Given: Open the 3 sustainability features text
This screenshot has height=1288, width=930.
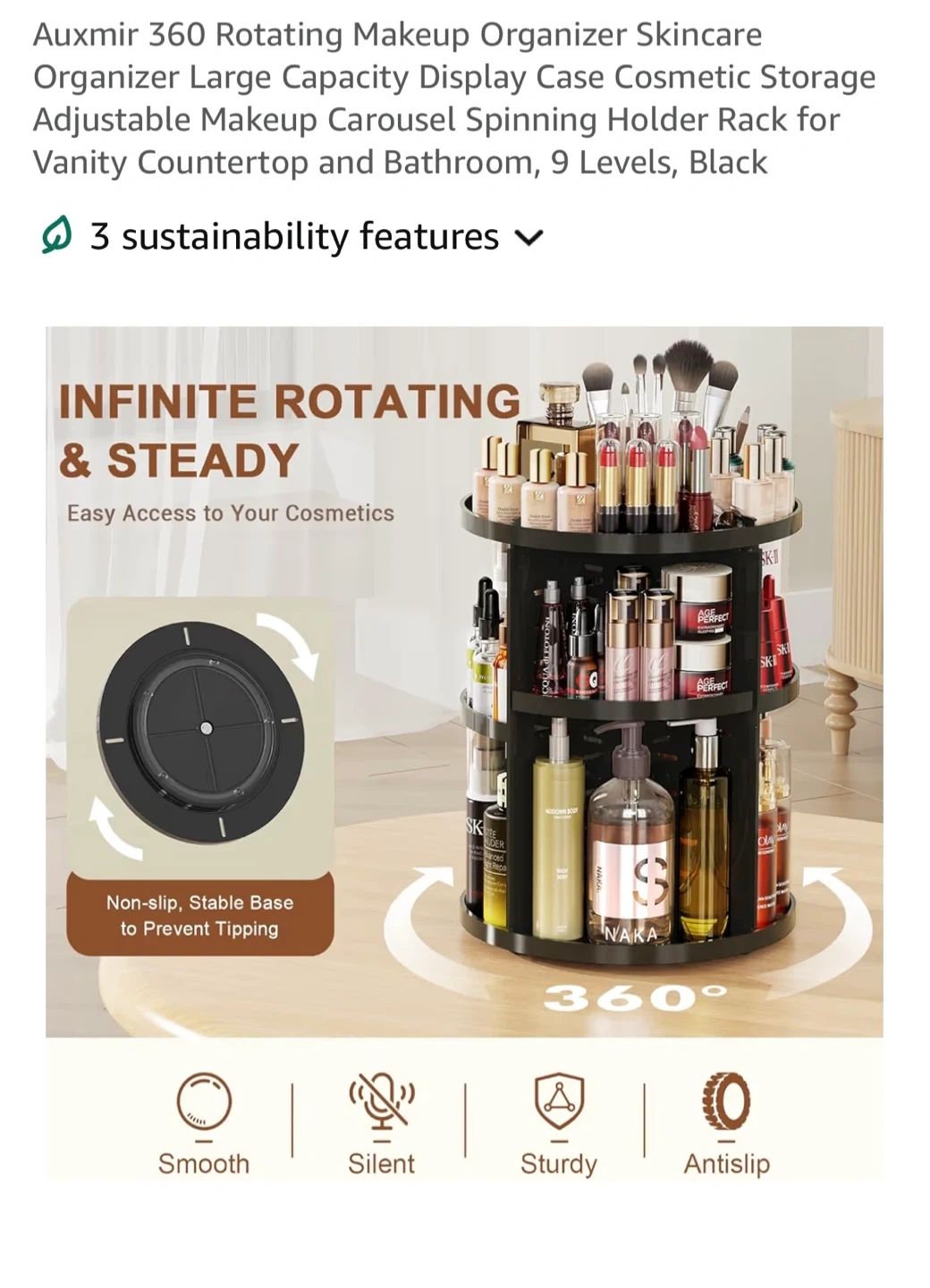Looking at the screenshot, I should [294, 236].
